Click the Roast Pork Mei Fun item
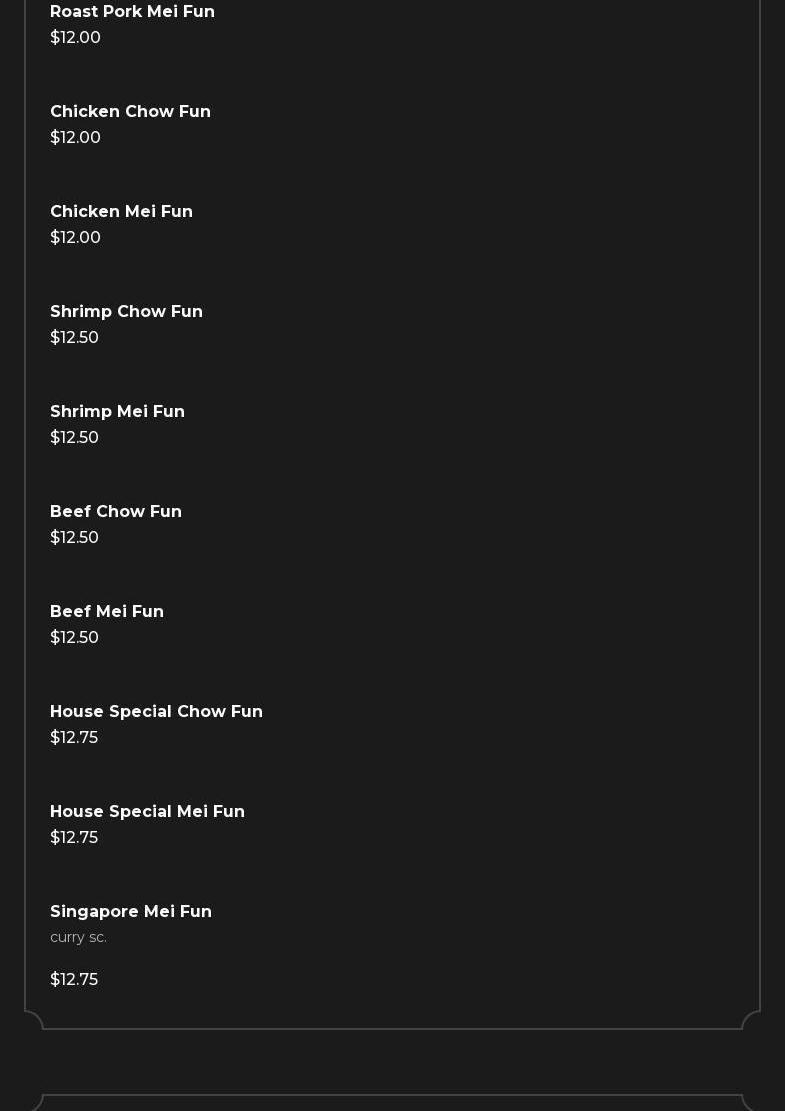 pyautogui.click(x=132, y=12)
